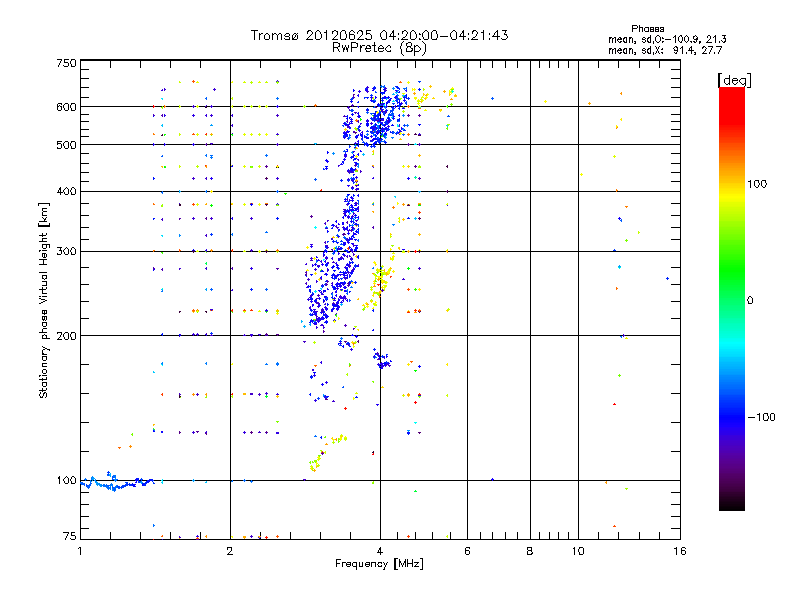The height and width of the screenshot is (600, 800).
Task: Click the colorbar tick label '0'
Action: tap(749, 301)
